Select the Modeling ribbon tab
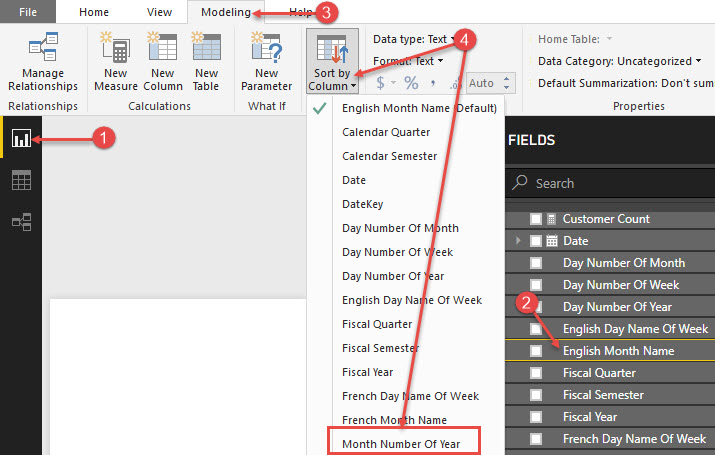Screen dimensions: 715x455 point(226,12)
